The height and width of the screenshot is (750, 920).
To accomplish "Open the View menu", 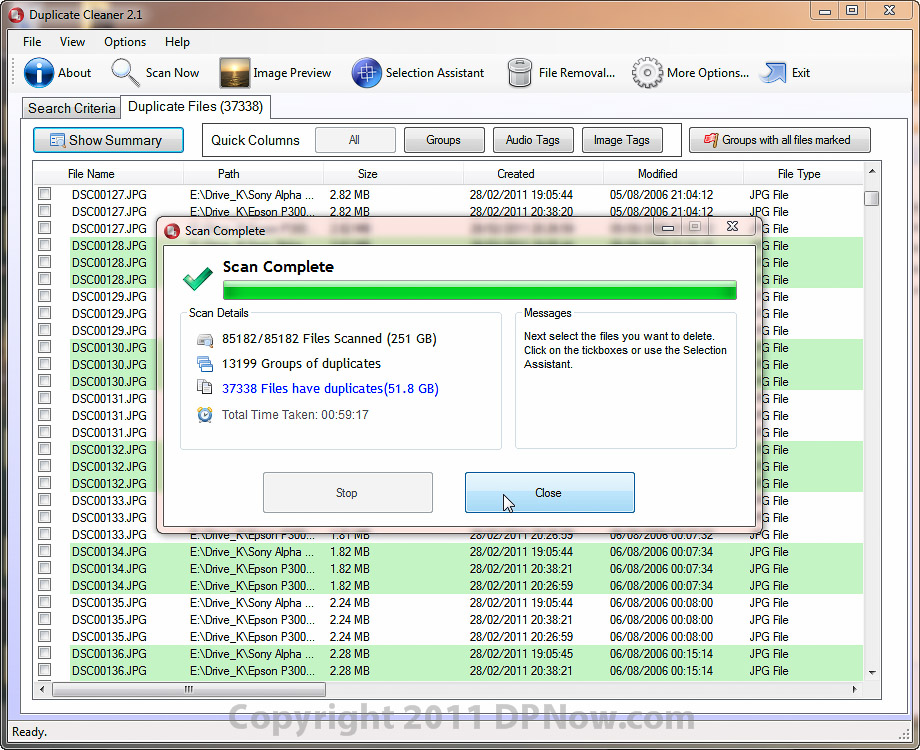I will coord(72,42).
